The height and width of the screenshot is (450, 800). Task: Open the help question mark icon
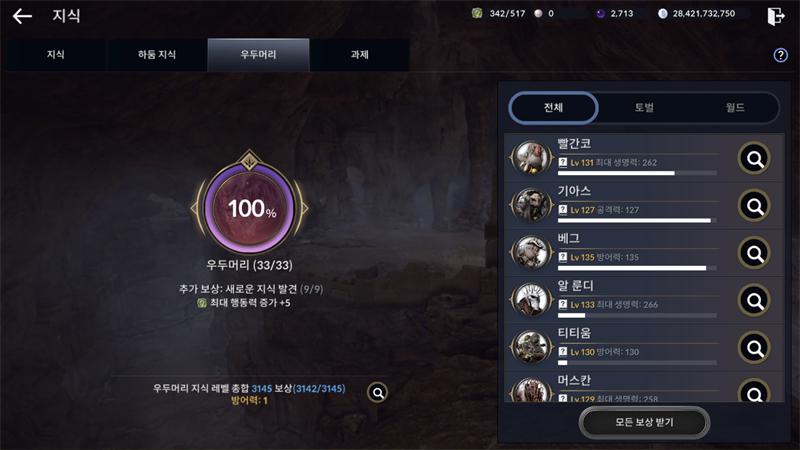point(780,55)
